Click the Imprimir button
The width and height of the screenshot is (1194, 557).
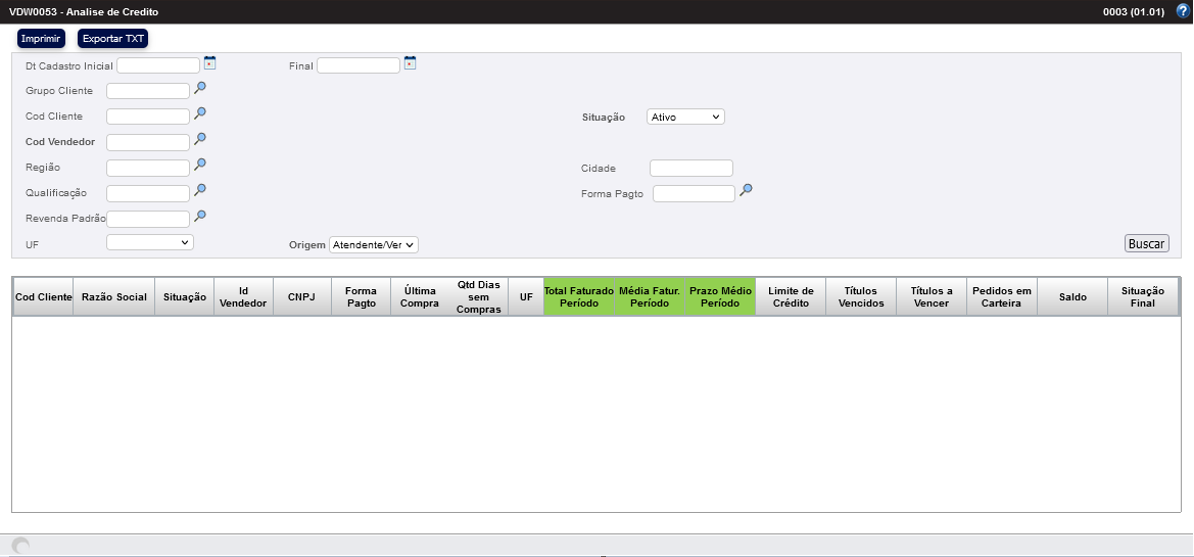point(41,39)
